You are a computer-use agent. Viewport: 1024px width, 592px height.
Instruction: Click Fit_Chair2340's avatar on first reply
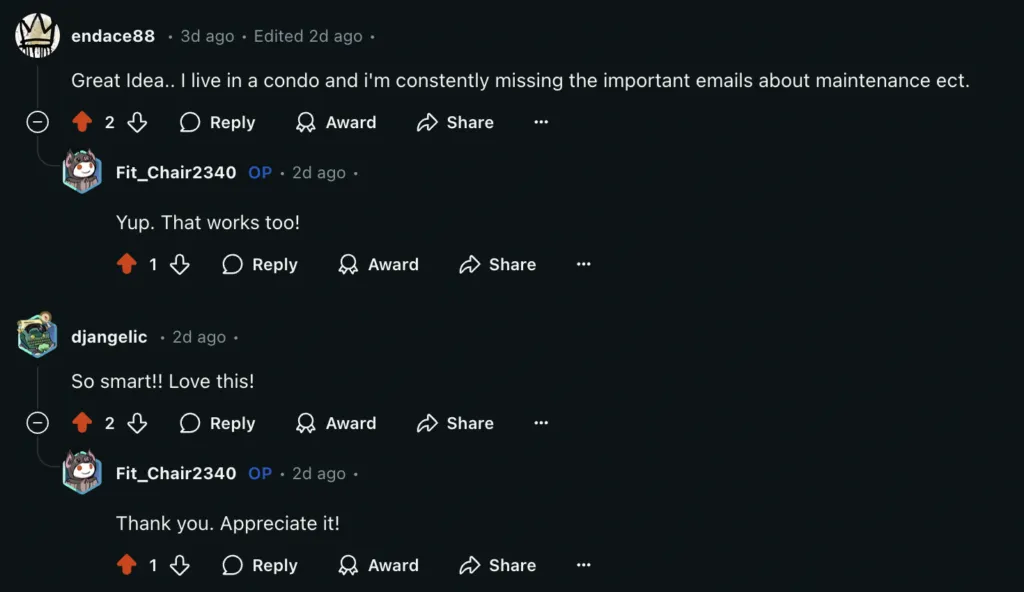click(x=82, y=172)
